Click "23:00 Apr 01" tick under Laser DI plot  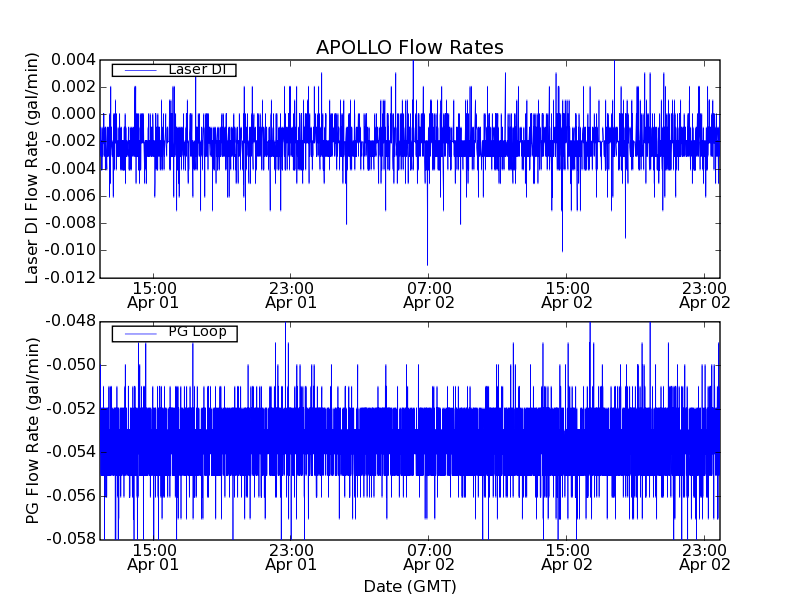[x=291, y=295]
